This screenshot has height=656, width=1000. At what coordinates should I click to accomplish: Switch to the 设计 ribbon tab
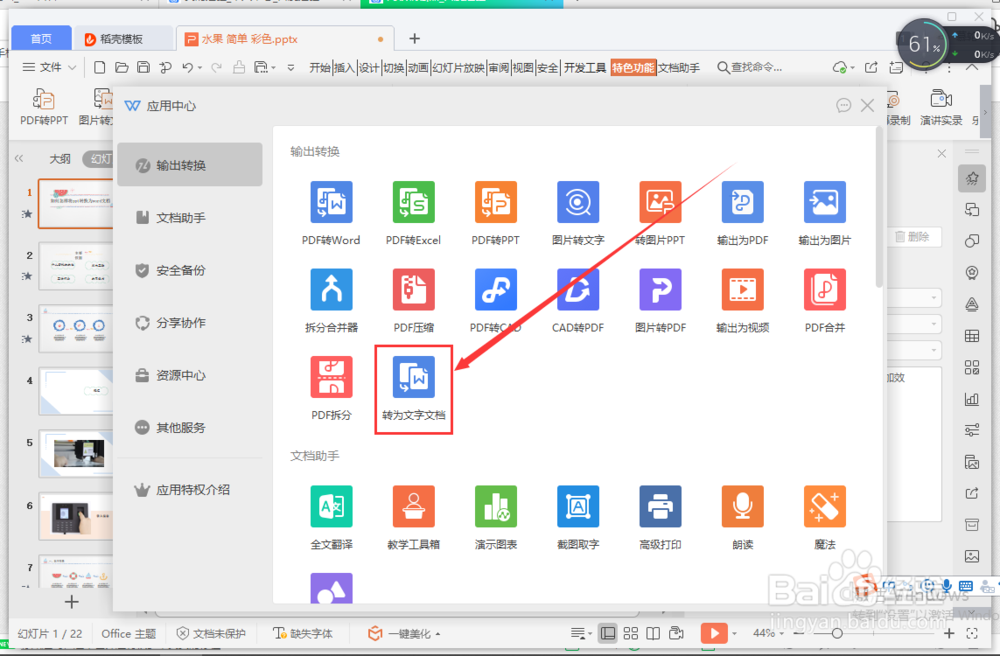coord(369,68)
